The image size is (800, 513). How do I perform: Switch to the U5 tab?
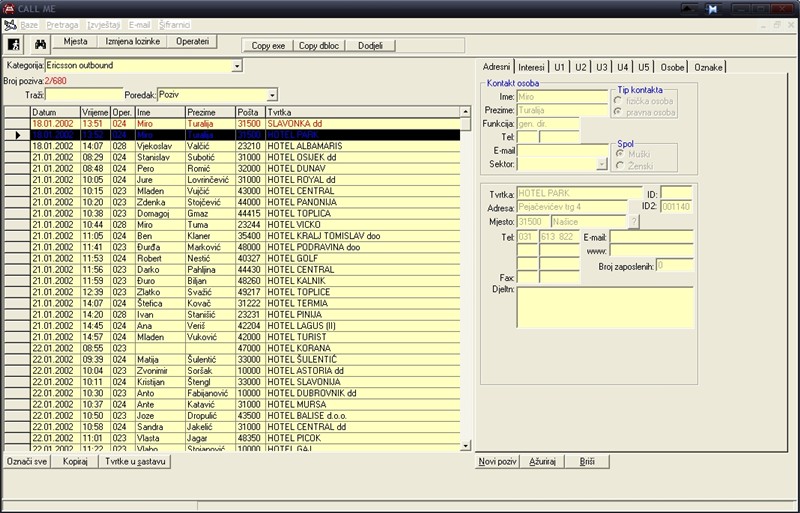[644, 67]
